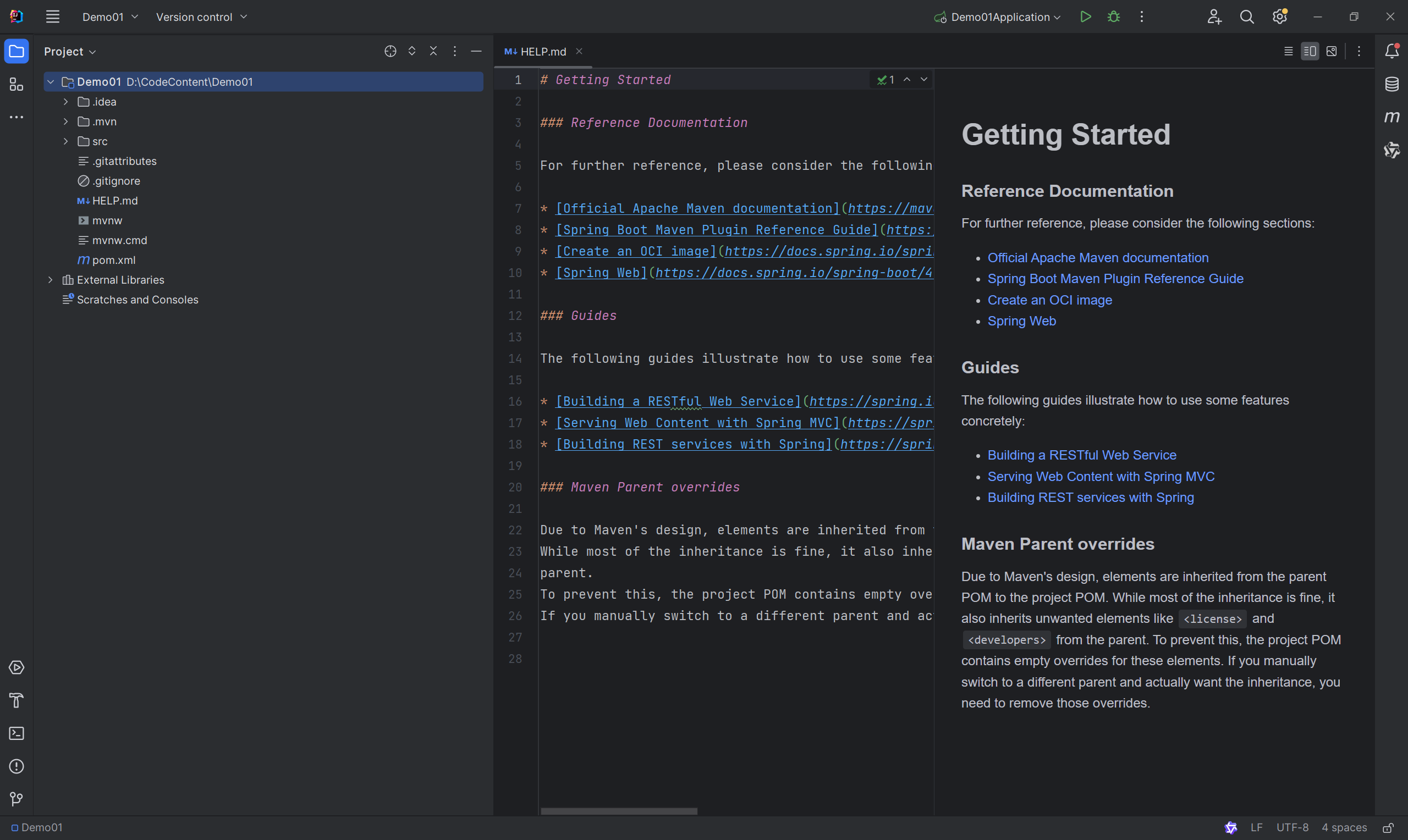Expand the src folder
Viewport: 1408px width, 840px height.
[65, 141]
